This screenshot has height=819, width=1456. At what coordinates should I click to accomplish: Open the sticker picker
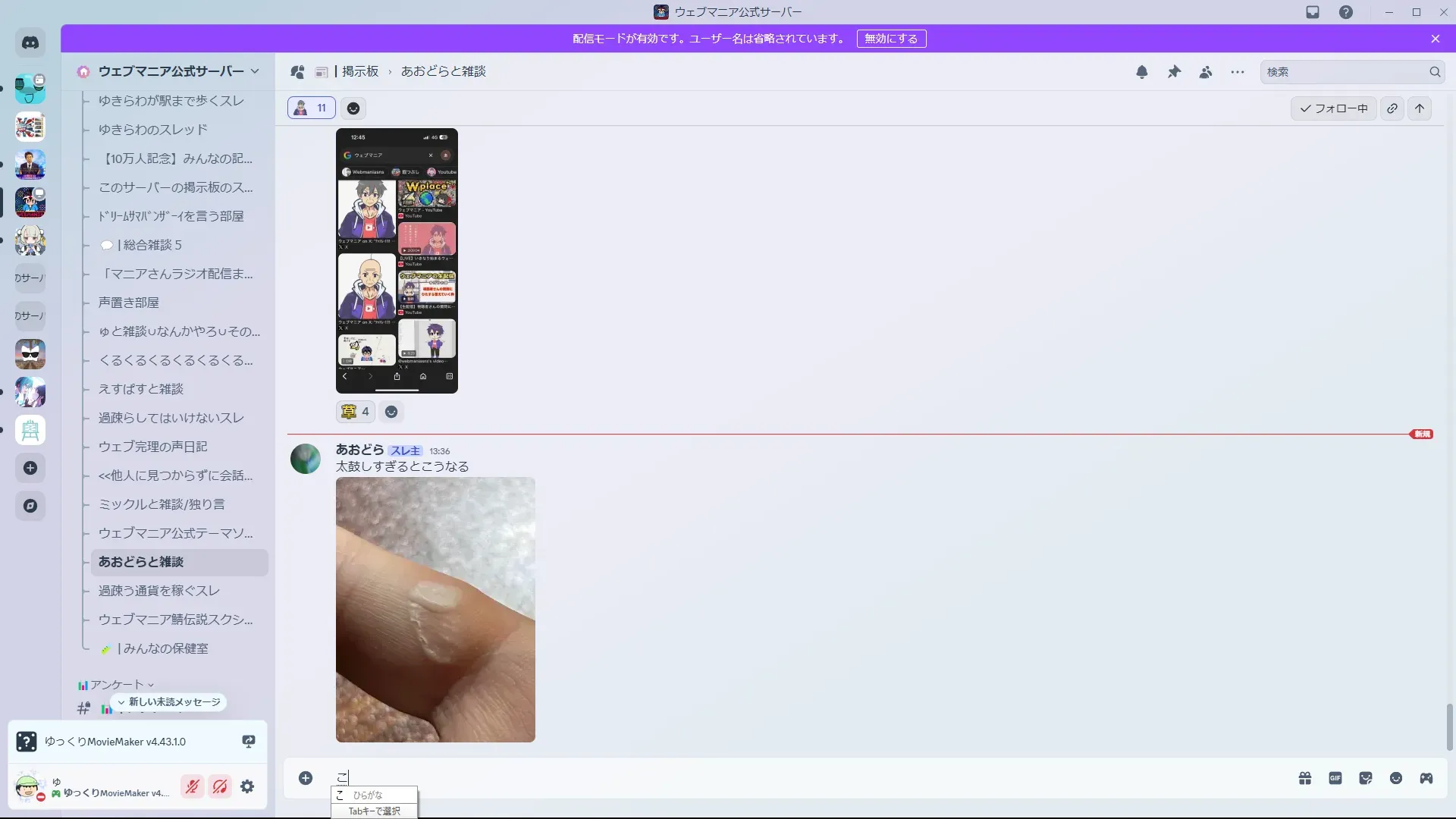tap(1366, 778)
